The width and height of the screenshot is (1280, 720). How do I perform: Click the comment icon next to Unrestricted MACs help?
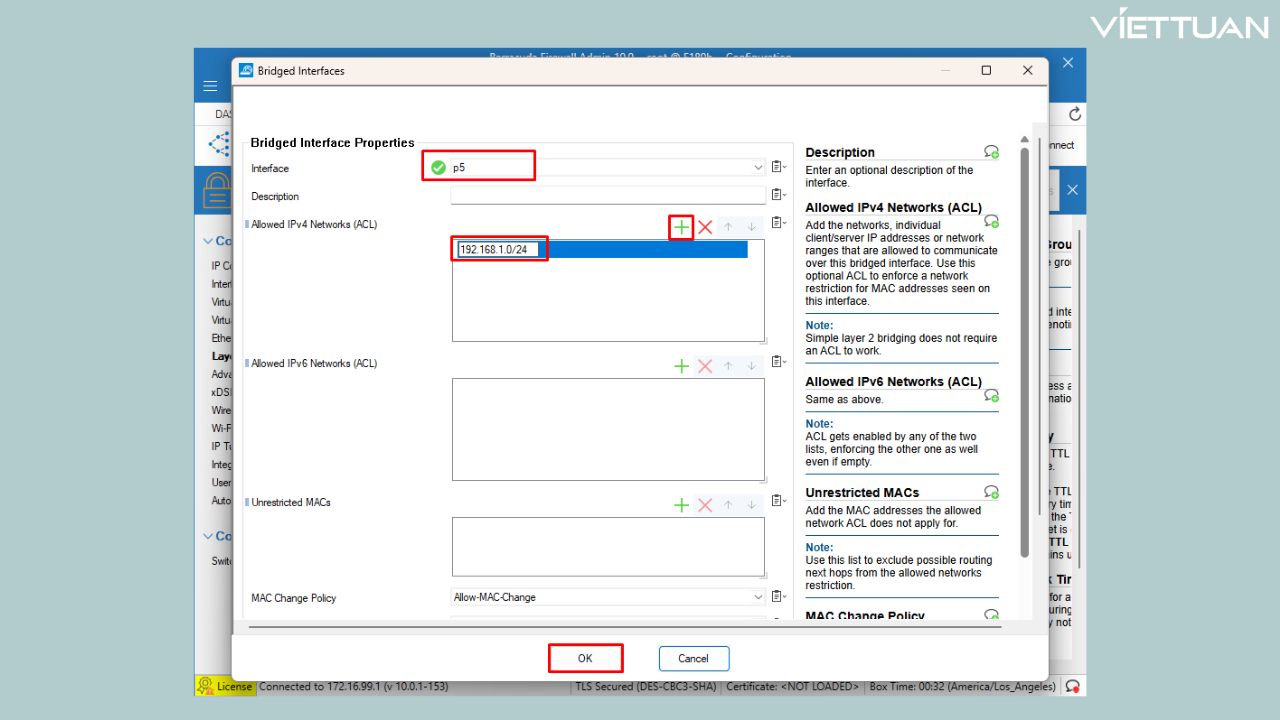point(991,493)
